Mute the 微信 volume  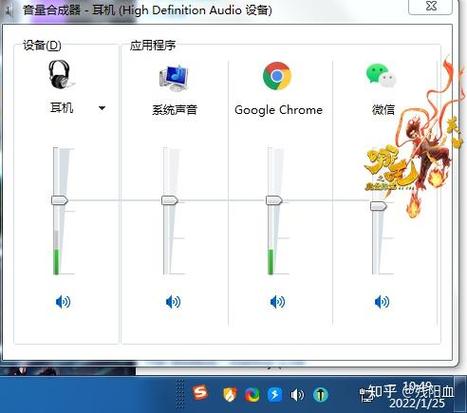[382, 302]
